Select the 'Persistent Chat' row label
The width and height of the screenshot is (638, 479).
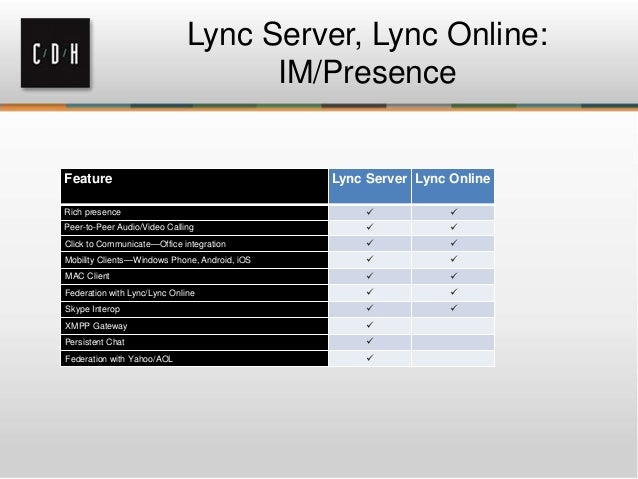point(95,342)
